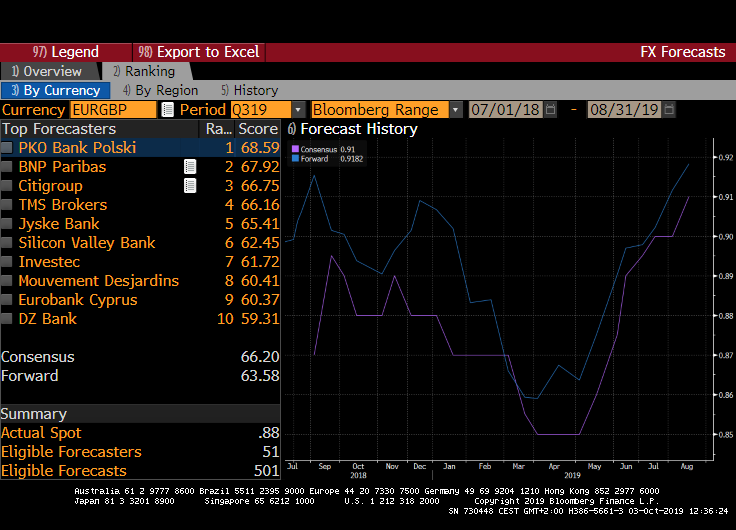This screenshot has width=736, height=530.
Task: Open calendar picker for start date 07/01/18
Action: coord(551,110)
